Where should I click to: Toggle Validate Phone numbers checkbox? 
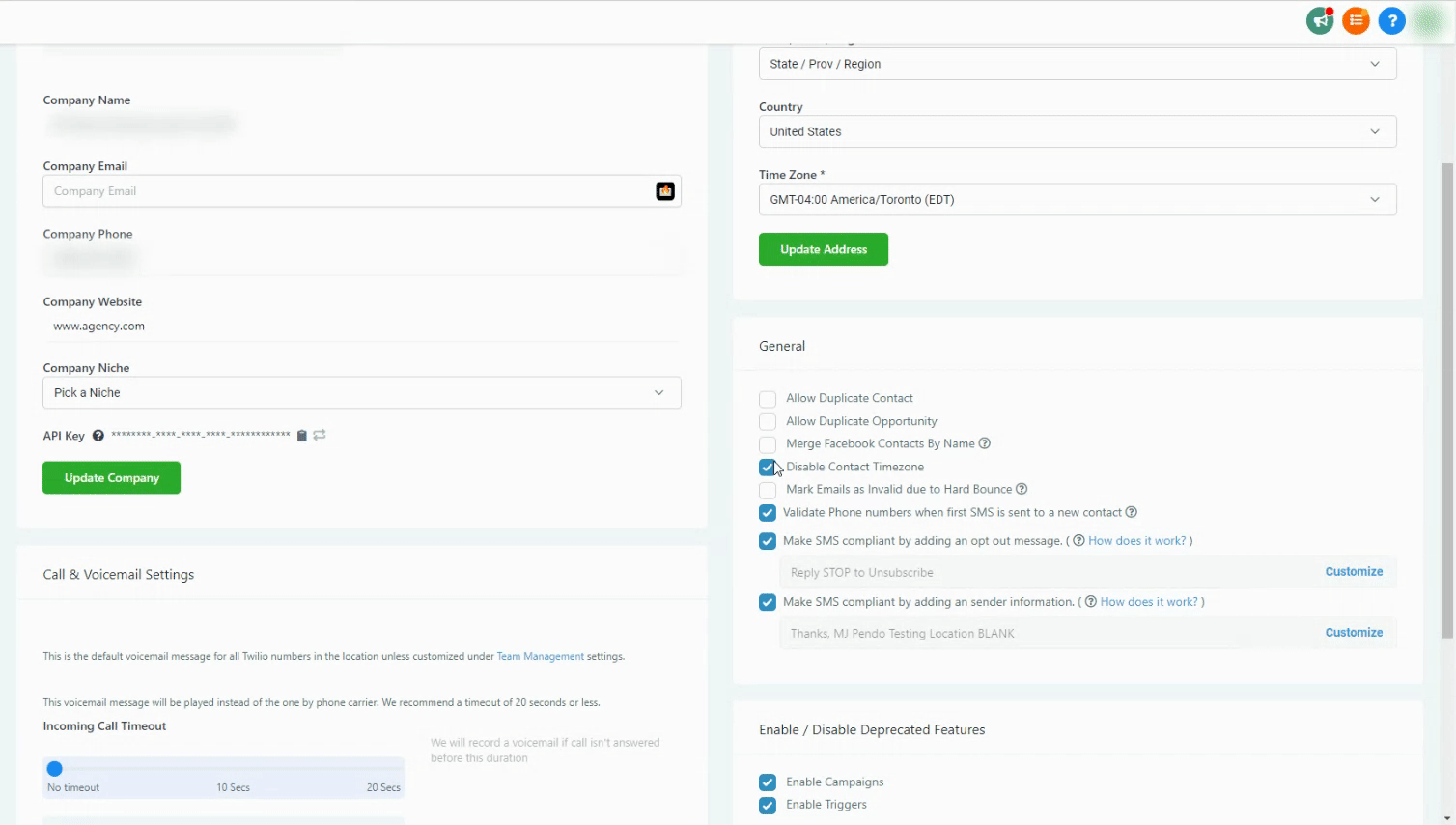click(x=768, y=513)
